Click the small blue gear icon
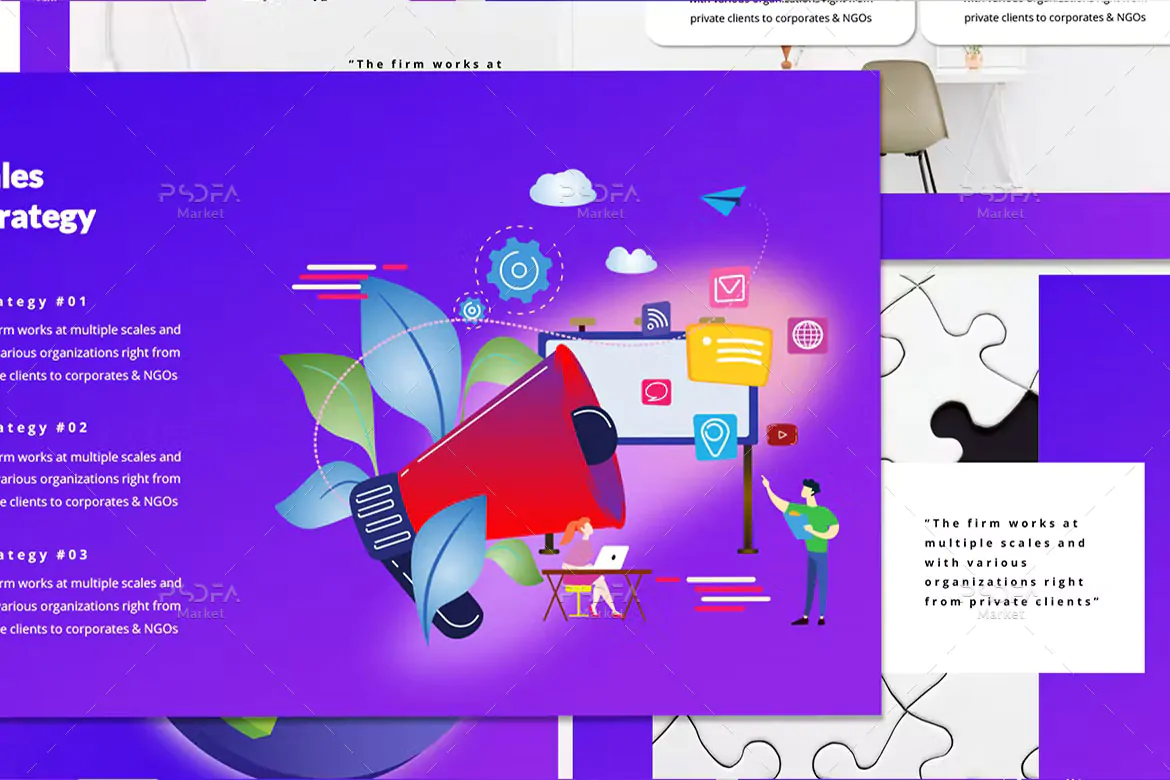The image size is (1170, 780). tap(472, 309)
